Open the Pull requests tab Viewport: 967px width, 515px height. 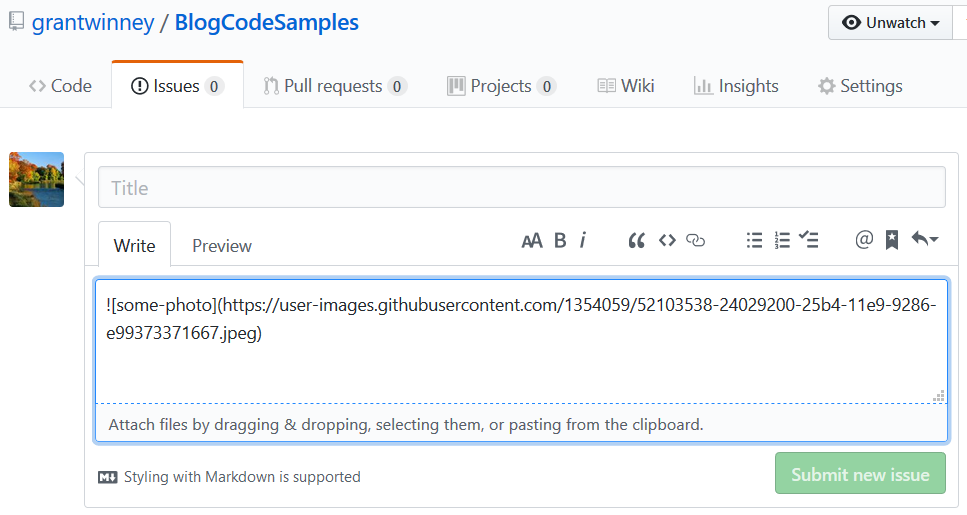[334, 86]
